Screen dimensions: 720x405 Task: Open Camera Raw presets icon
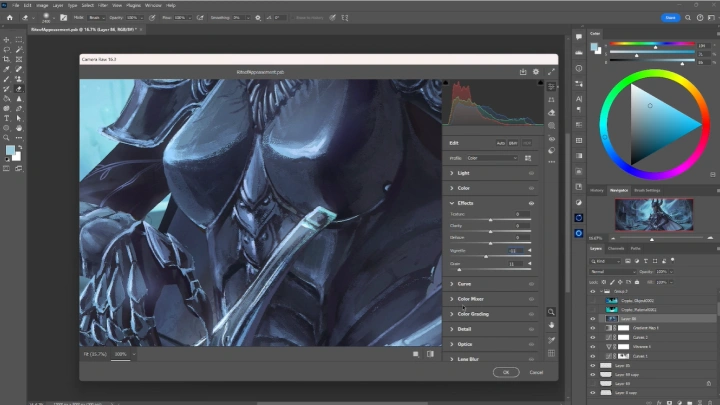pos(551,151)
